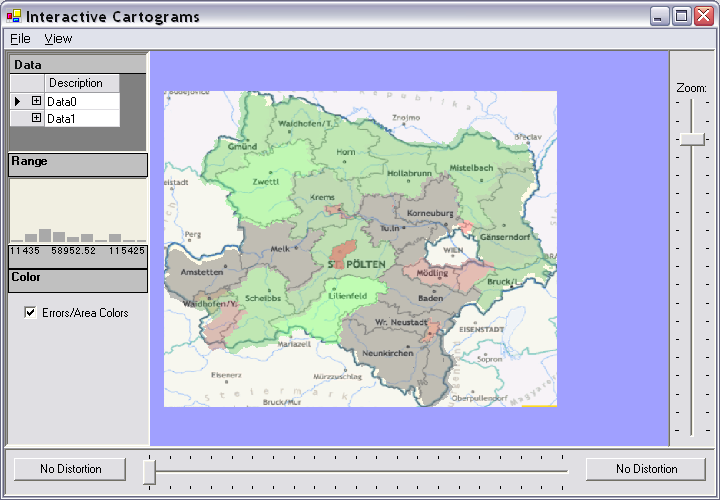Click the right No Distortion button
Image resolution: width=720 pixels, height=500 pixels.
(646, 469)
